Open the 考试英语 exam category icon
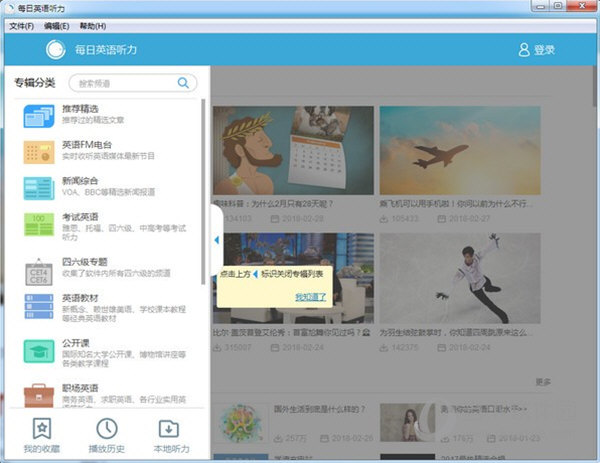 point(37,223)
